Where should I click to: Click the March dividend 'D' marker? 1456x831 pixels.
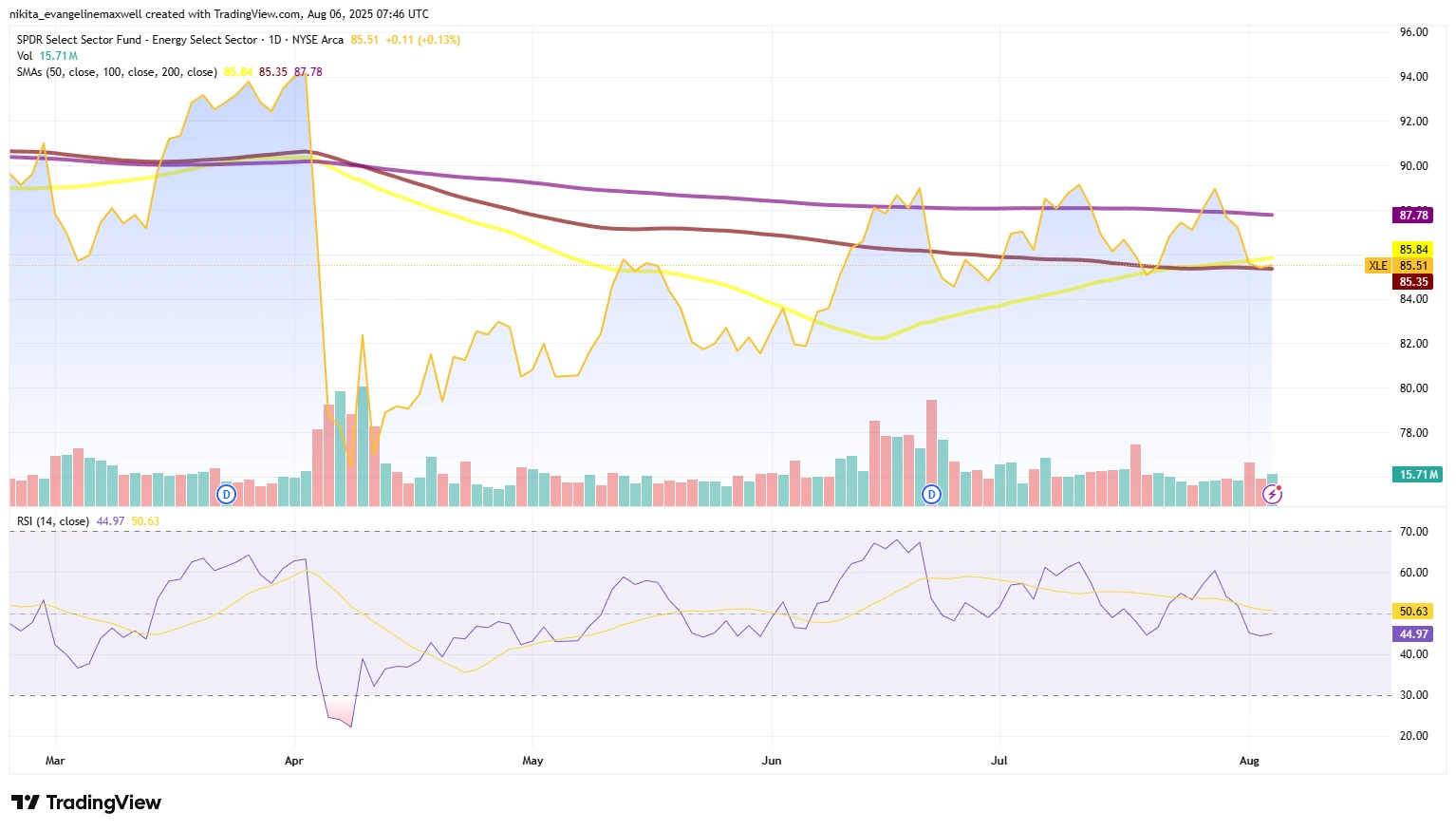pos(226,494)
